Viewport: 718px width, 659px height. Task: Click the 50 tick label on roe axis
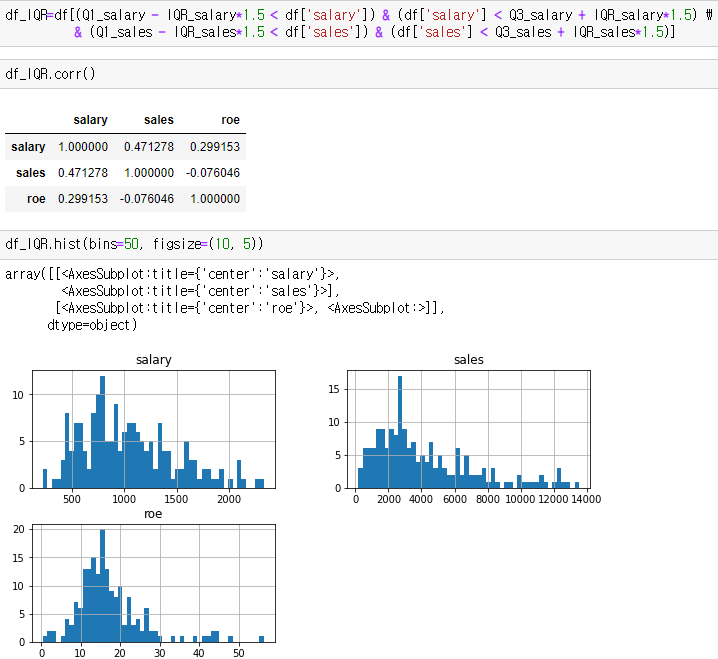239,653
